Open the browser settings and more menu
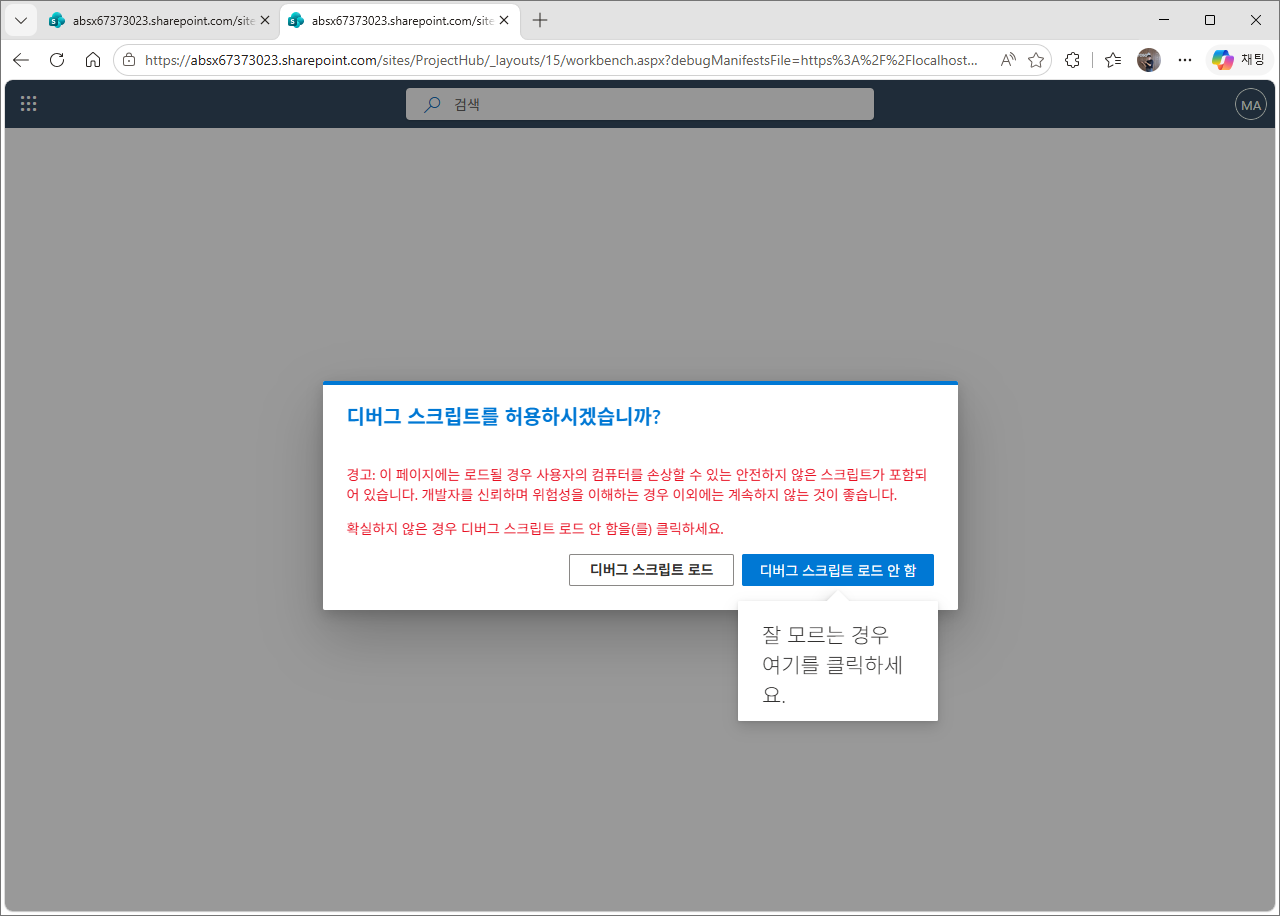 (x=1185, y=60)
